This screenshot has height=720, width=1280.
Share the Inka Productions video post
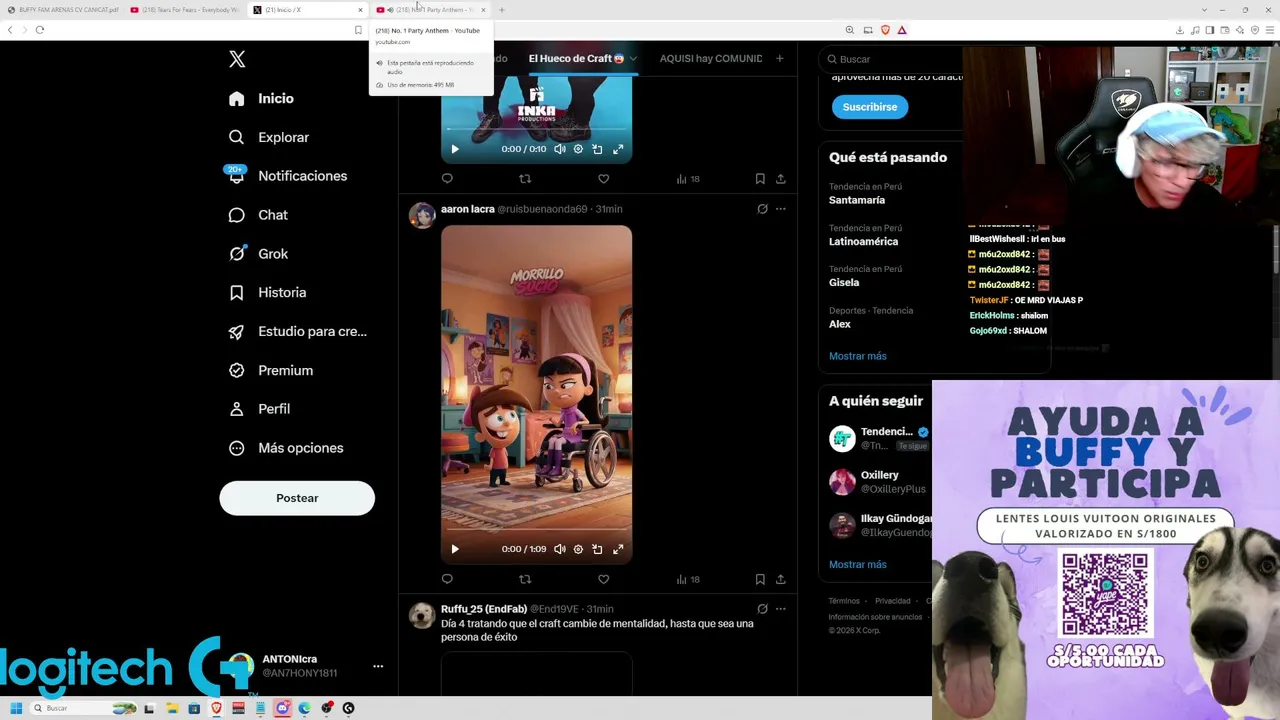pyautogui.click(x=781, y=179)
